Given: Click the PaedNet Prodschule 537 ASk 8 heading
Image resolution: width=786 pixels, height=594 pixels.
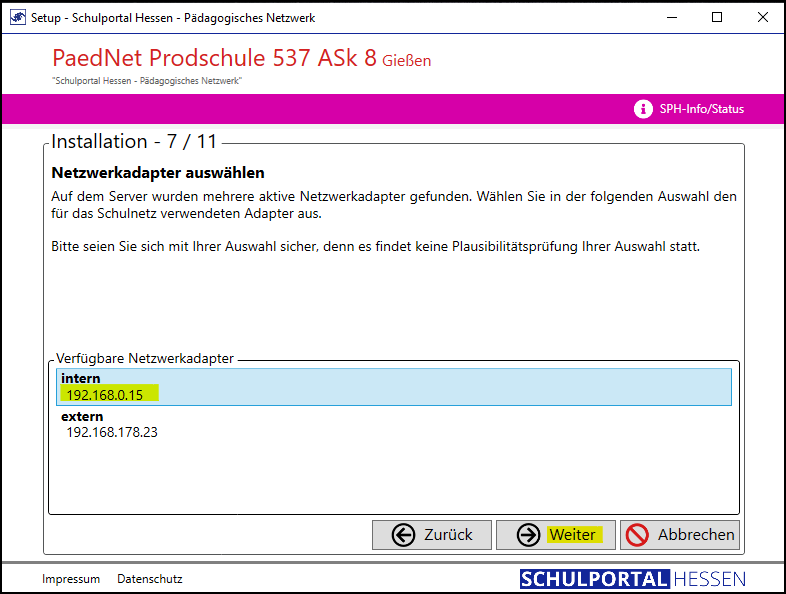Looking at the screenshot, I should coord(215,58).
